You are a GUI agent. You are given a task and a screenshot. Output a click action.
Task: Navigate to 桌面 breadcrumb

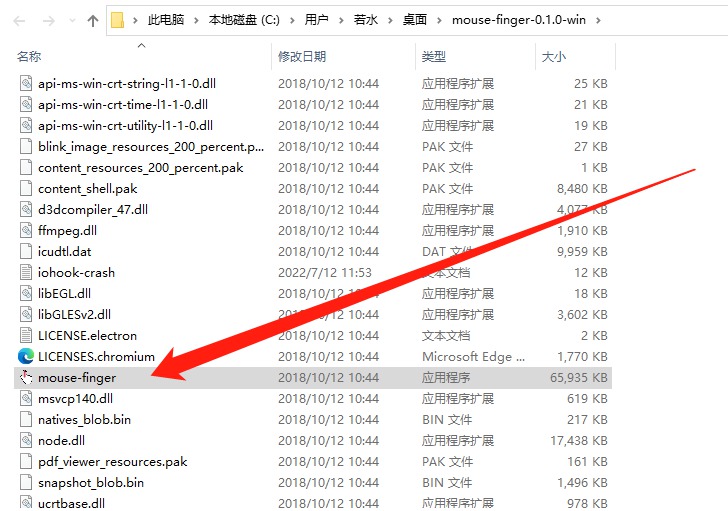pos(415,20)
